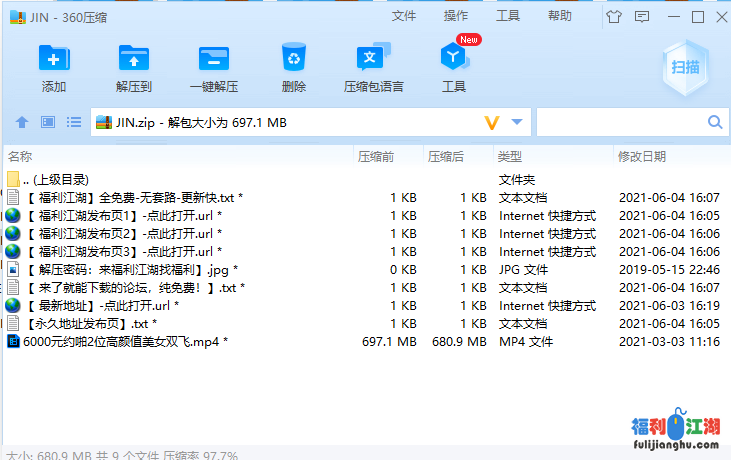Go up one level with the up arrow

point(22,122)
